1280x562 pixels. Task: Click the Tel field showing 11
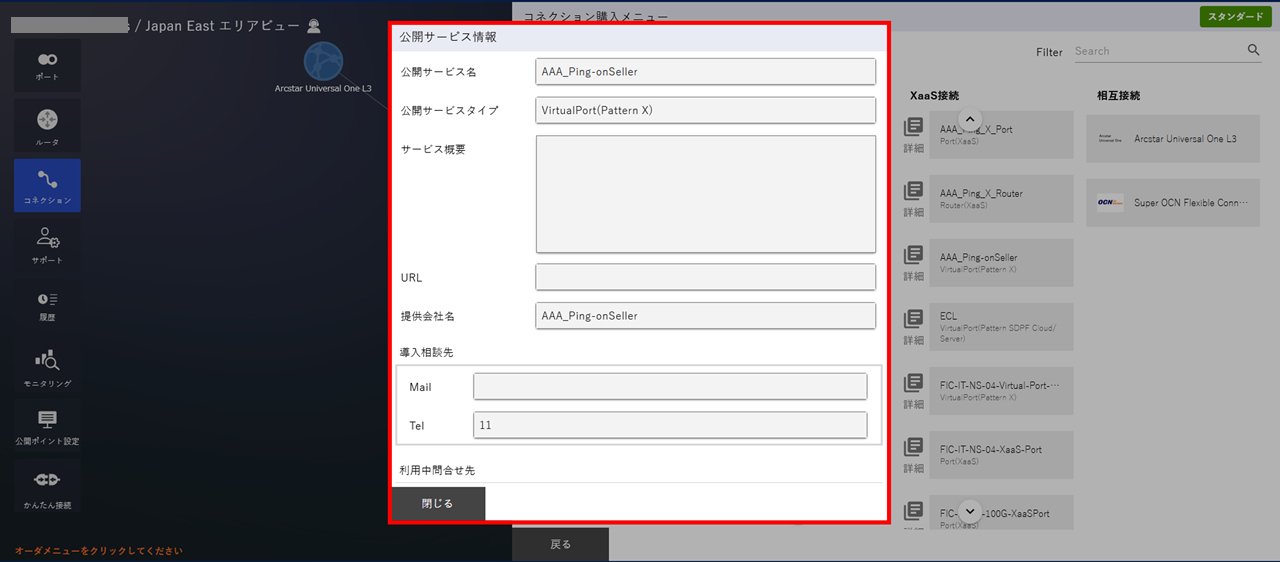pyautogui.click(x=670, y=425)
